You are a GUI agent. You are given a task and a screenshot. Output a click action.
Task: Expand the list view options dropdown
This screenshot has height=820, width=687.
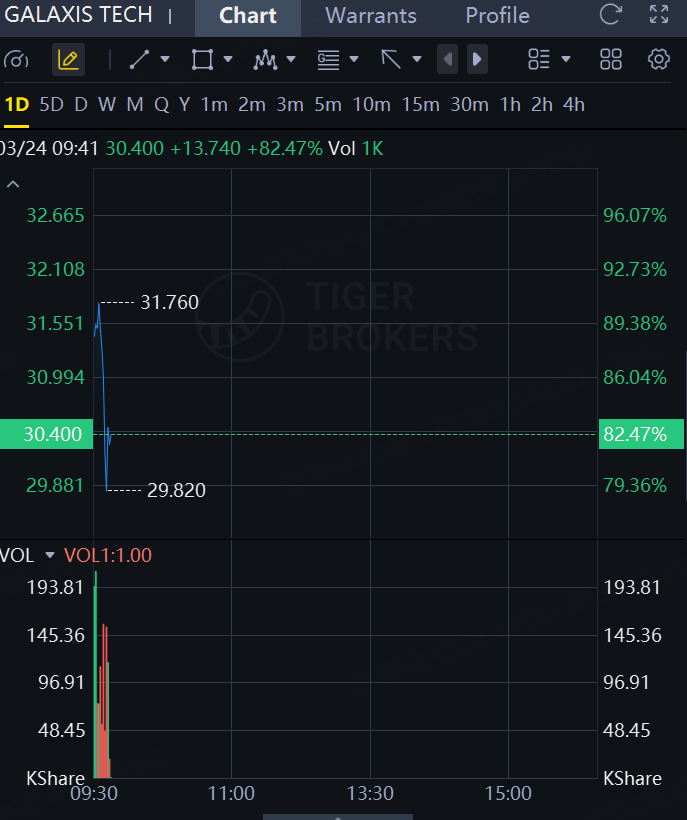coord(566,60)
